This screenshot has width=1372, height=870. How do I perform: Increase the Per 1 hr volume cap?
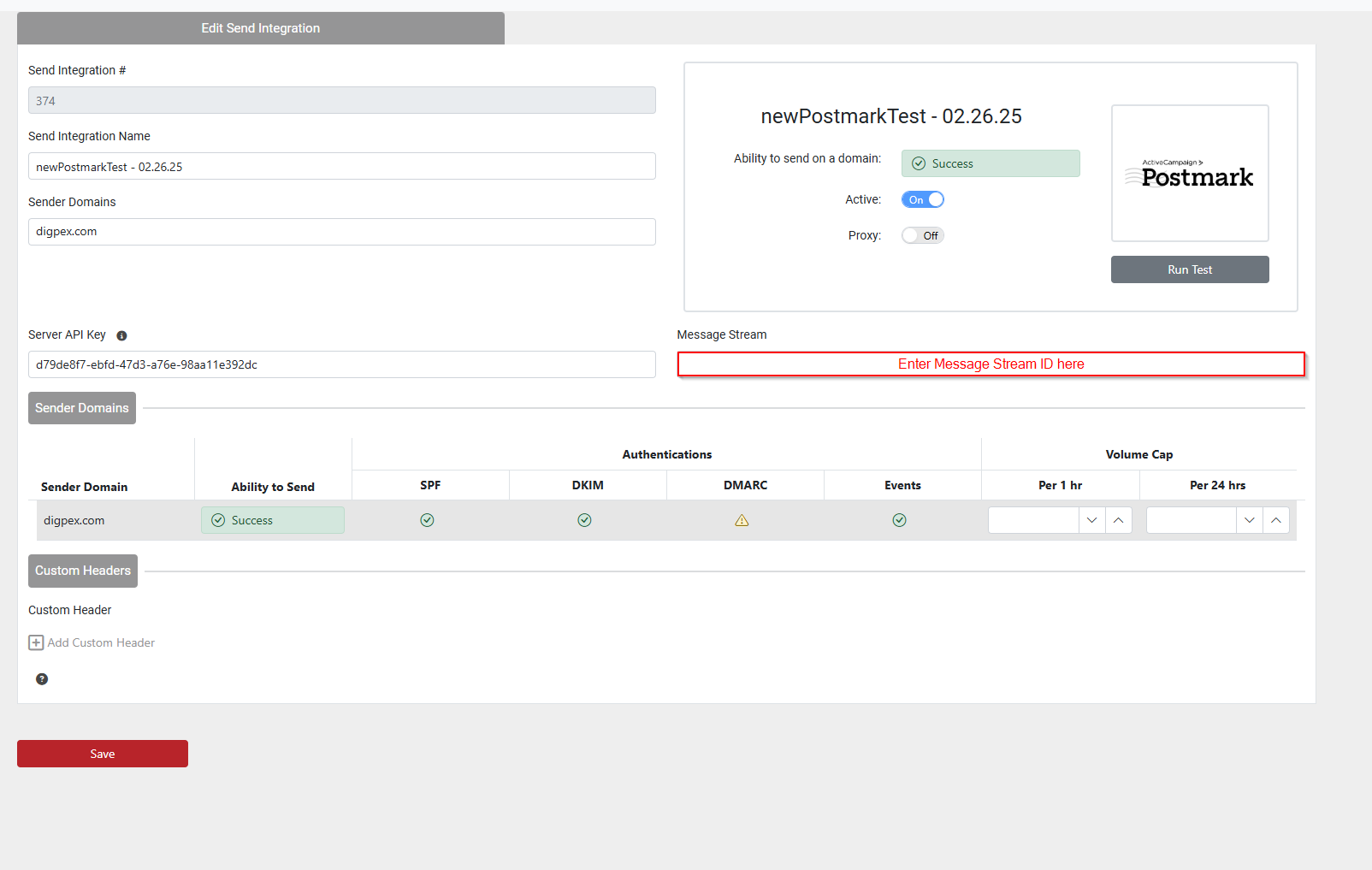click(1118, 520)
